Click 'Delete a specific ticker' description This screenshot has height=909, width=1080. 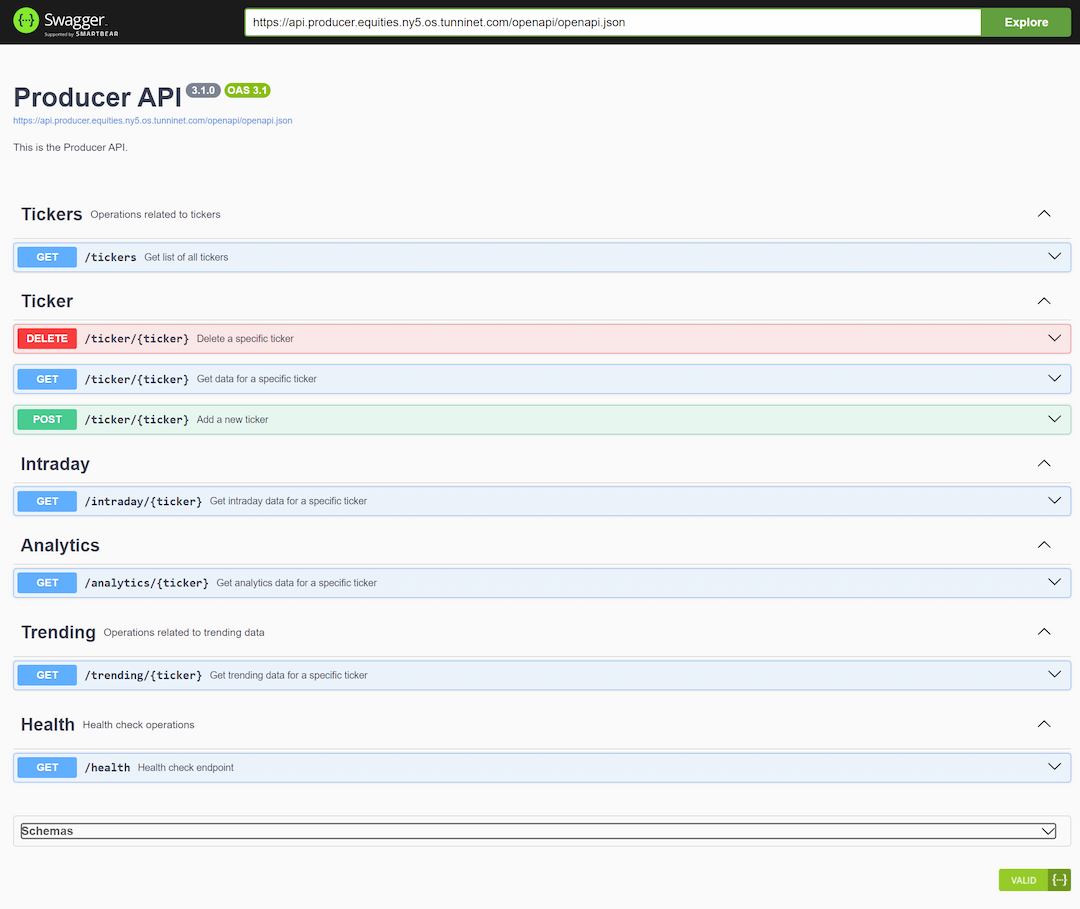[x=245, y=338]
